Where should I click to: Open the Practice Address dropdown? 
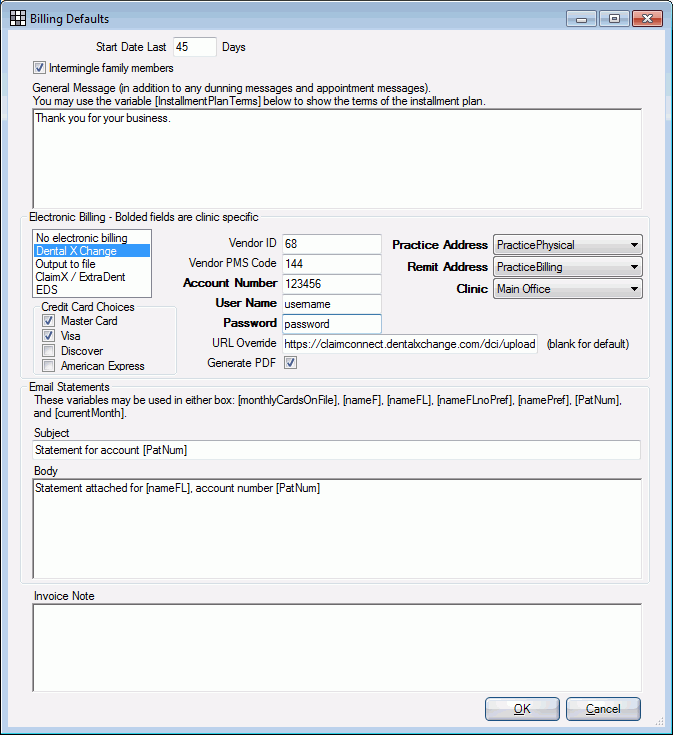coord(568,245)
